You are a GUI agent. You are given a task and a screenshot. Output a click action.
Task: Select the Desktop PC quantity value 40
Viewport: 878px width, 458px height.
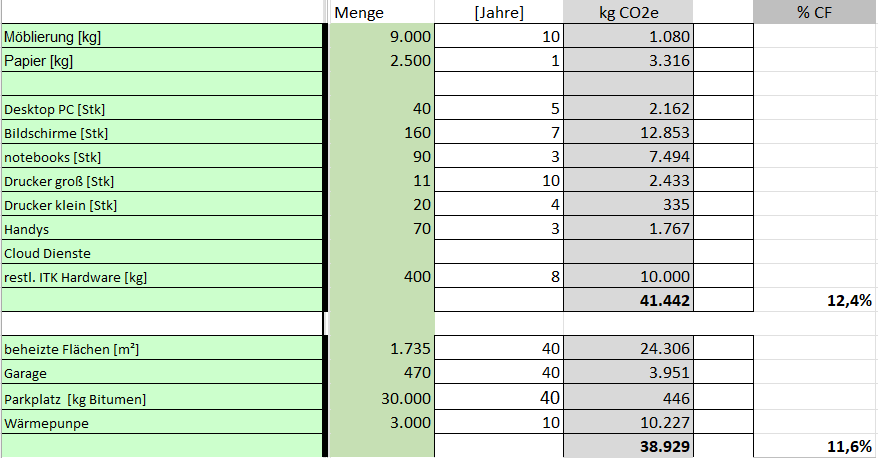click(381, 108)
